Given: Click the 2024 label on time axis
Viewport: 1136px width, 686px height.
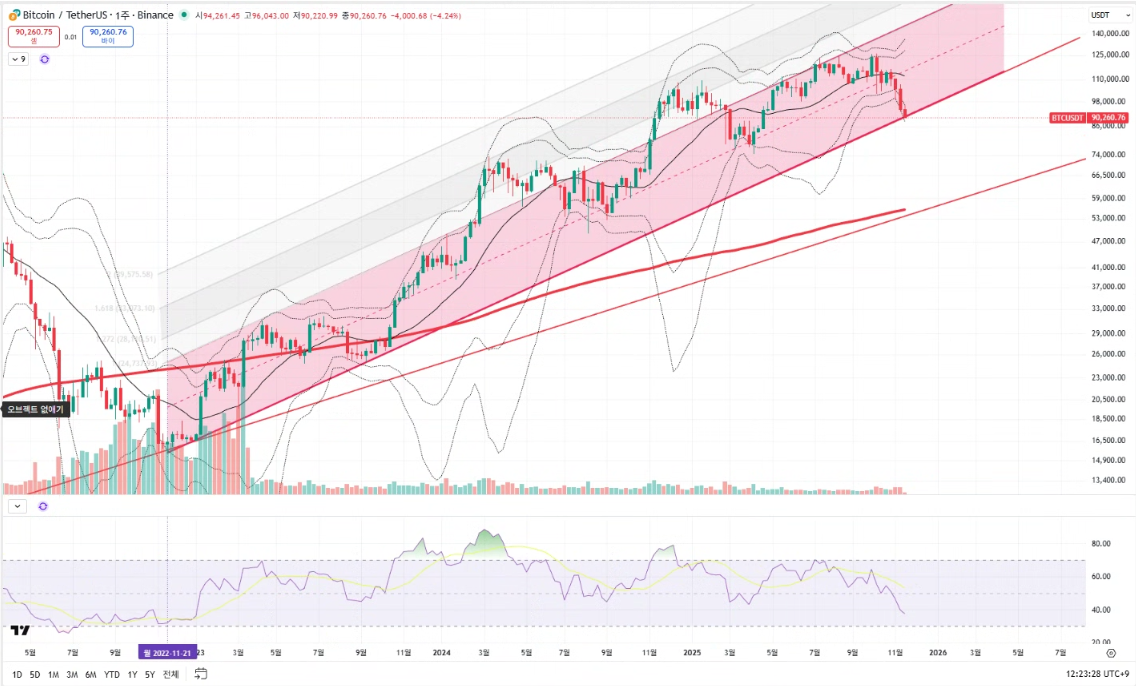Looking at the screenshot, I should pos(441,653).
